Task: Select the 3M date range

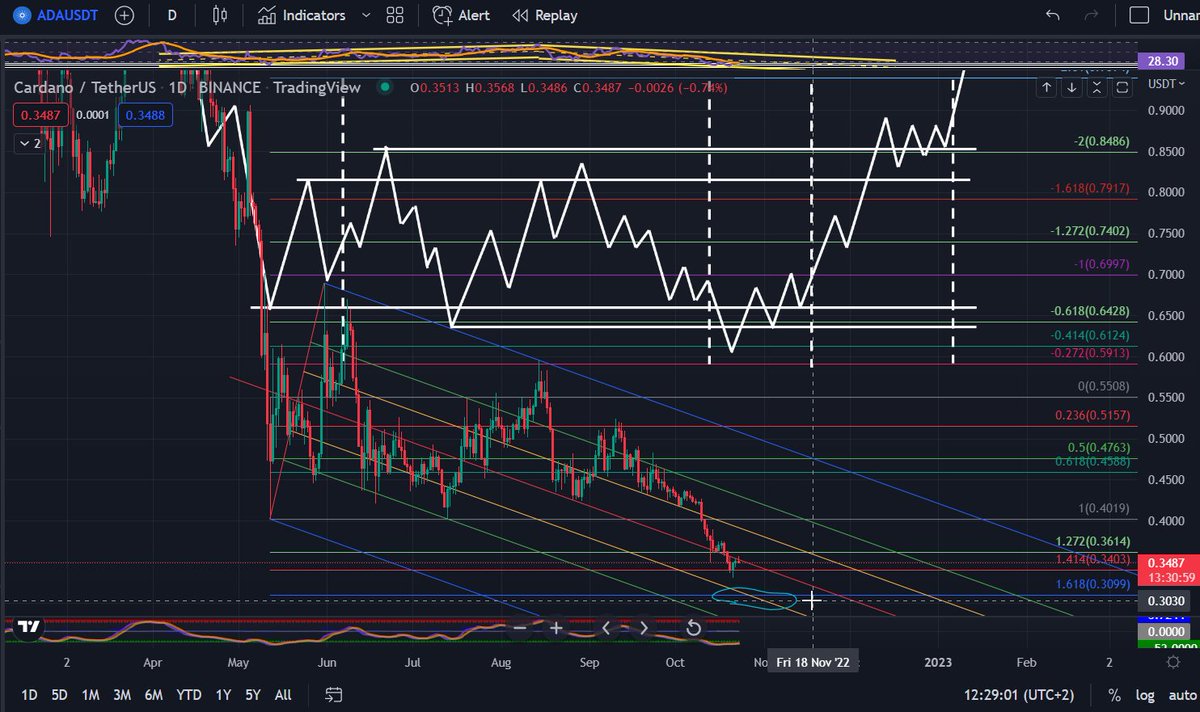Action: pyautogui.click(x=122, y=694)
